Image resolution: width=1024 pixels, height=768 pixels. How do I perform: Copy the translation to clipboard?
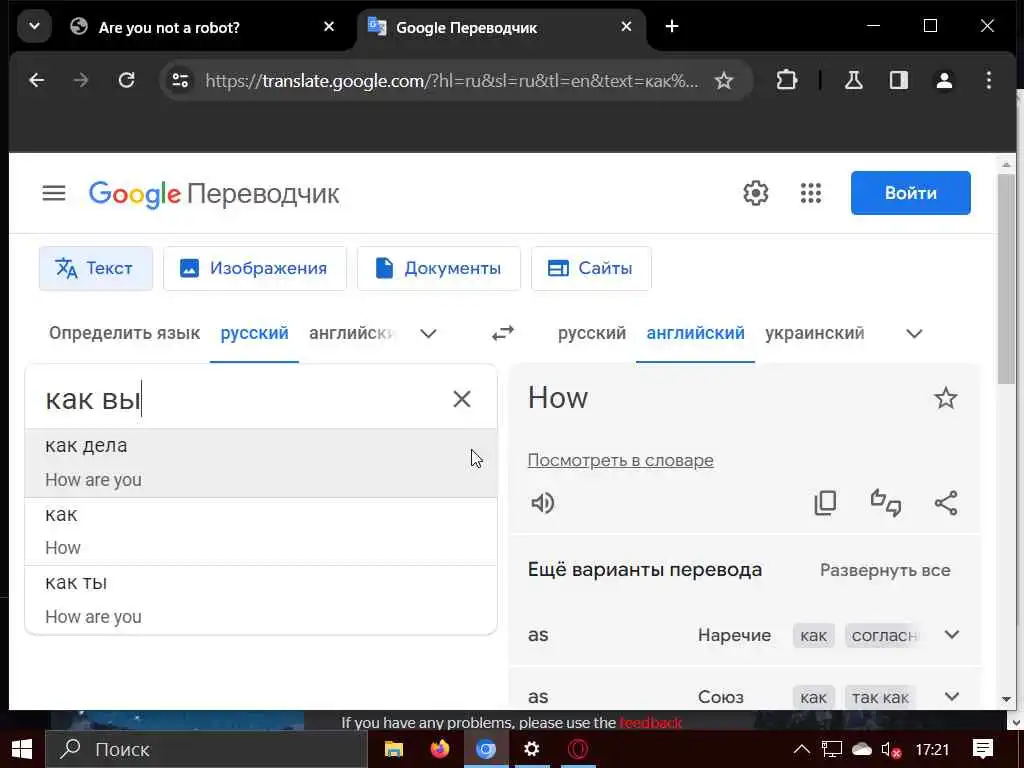pos(825,503)
